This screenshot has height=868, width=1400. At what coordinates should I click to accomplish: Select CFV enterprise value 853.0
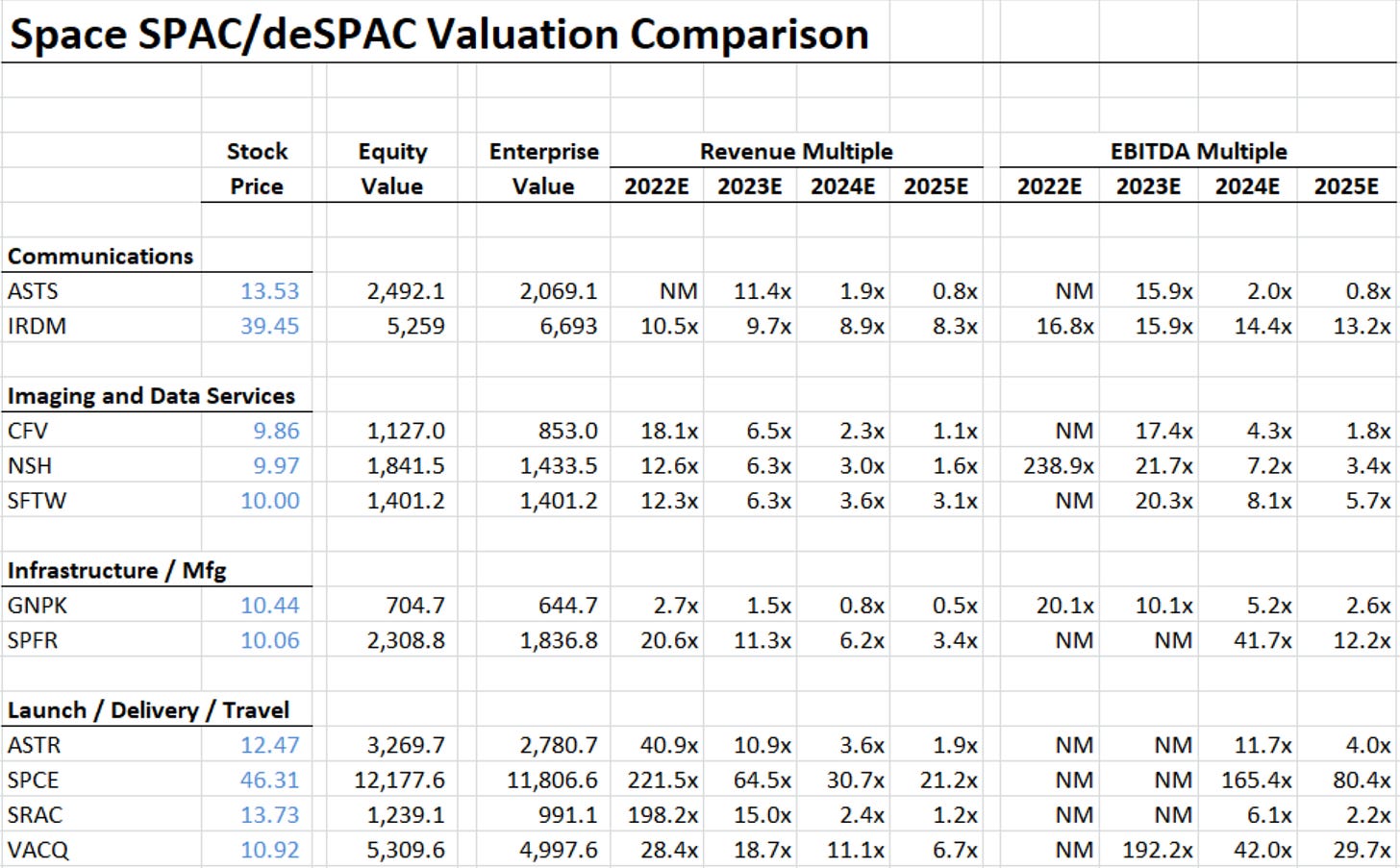click(x=567, y=431)
